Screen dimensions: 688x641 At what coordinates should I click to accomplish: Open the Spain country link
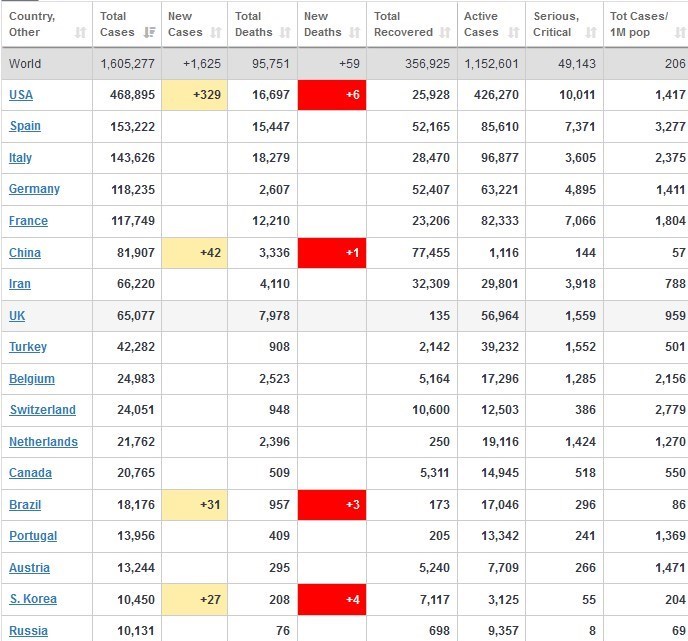pos(25,126)
